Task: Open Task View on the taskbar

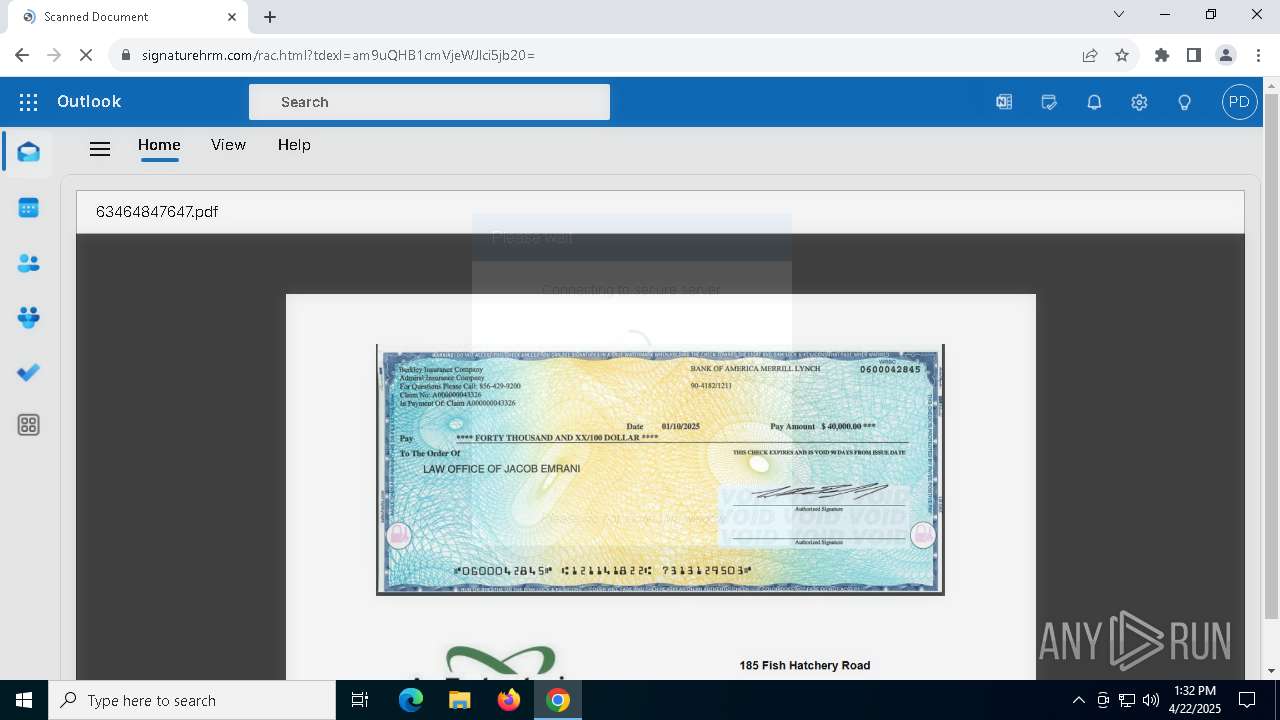Action: click(360, 700)
